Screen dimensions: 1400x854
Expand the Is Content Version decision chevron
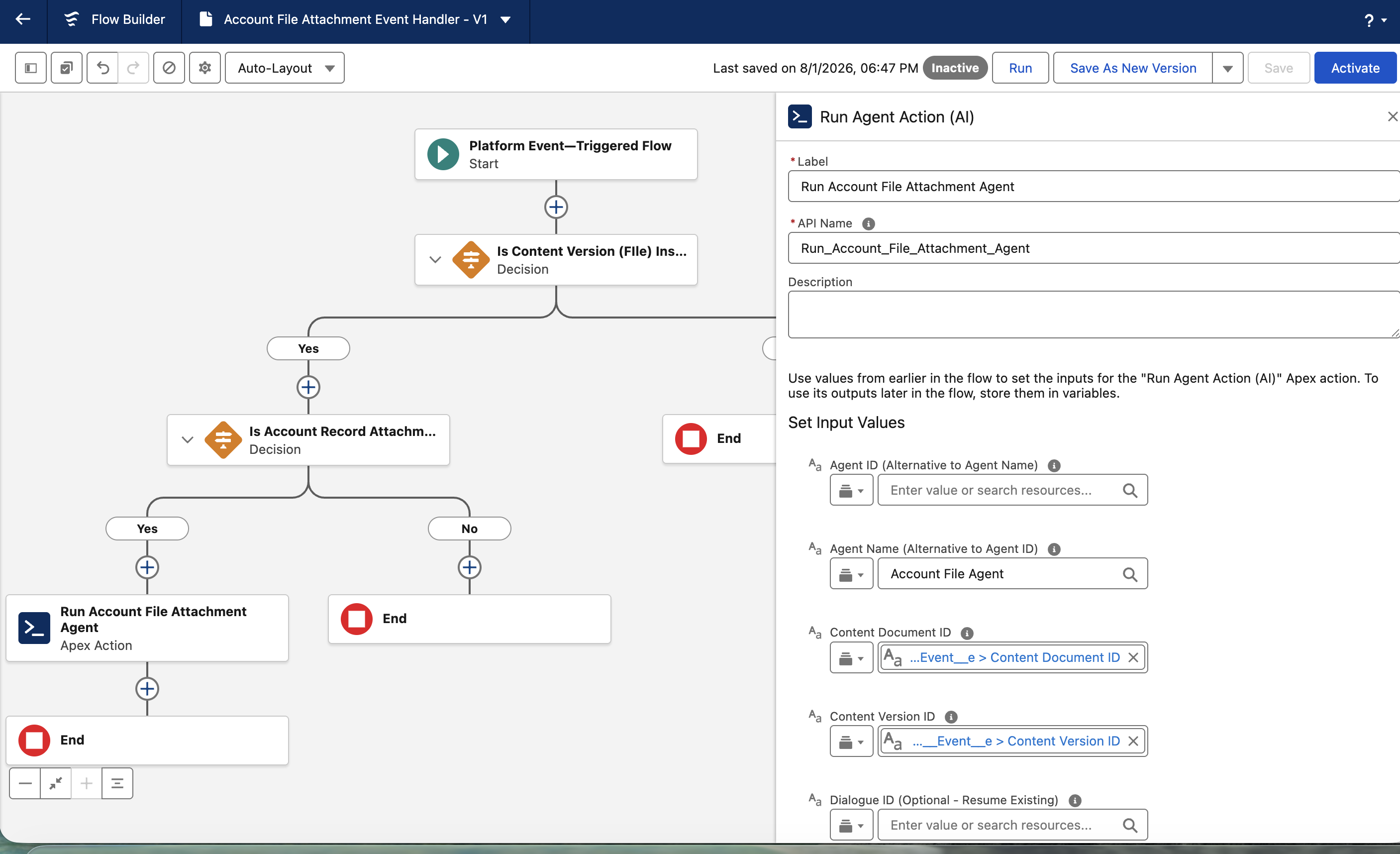(x=435, y=260)
